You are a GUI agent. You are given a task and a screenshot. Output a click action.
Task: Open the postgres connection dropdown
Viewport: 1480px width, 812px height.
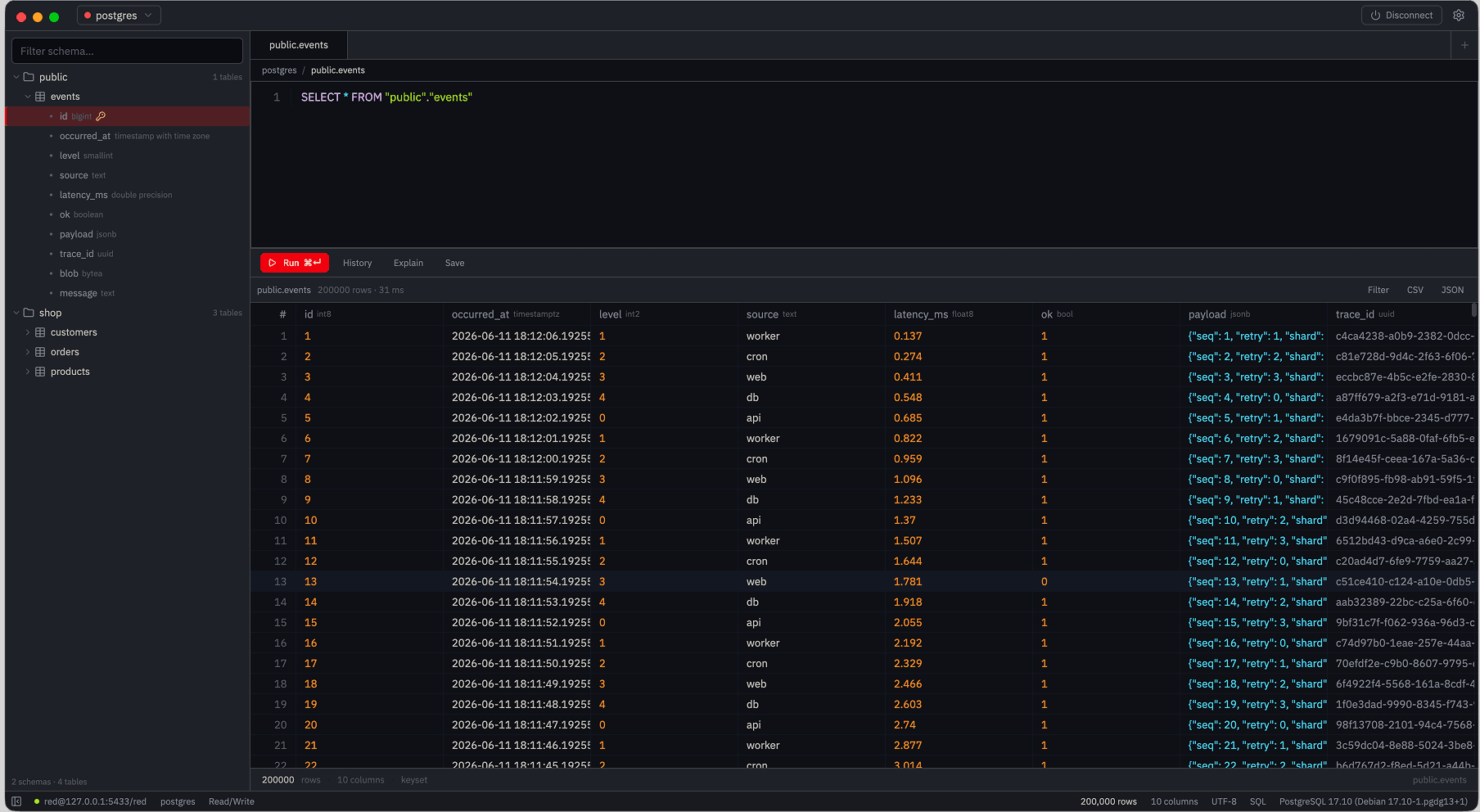click(119, 16)
